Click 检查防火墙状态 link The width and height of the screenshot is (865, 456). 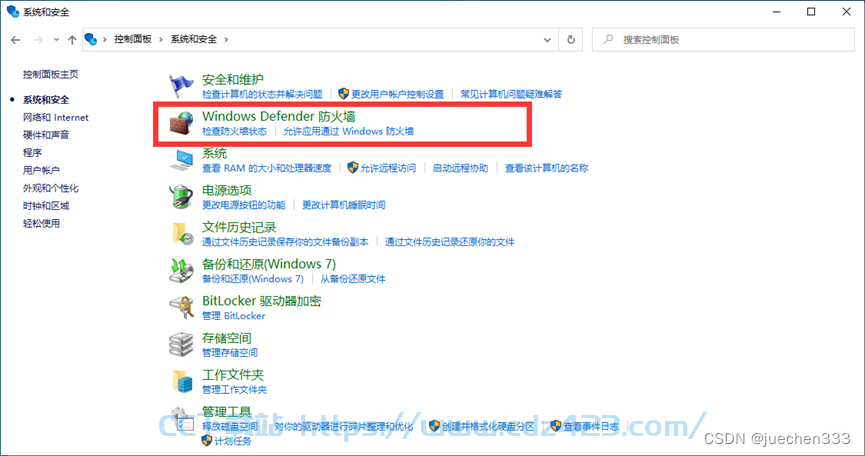(x=234, y=131)
